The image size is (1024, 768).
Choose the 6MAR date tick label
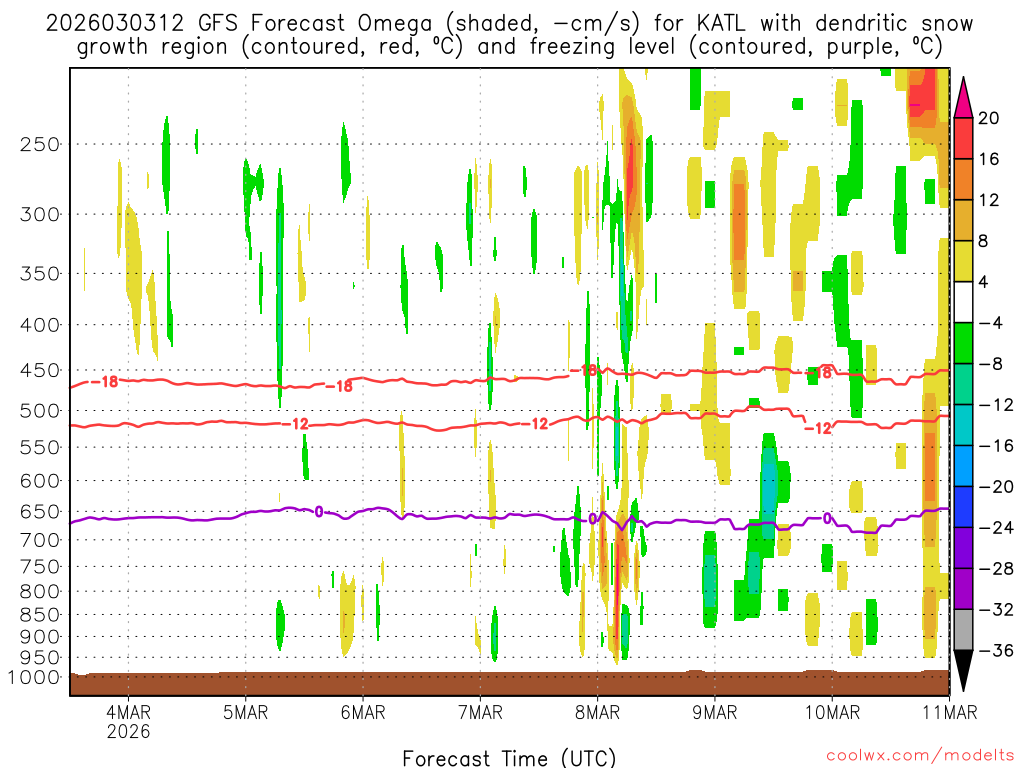[x=363, y=712]
